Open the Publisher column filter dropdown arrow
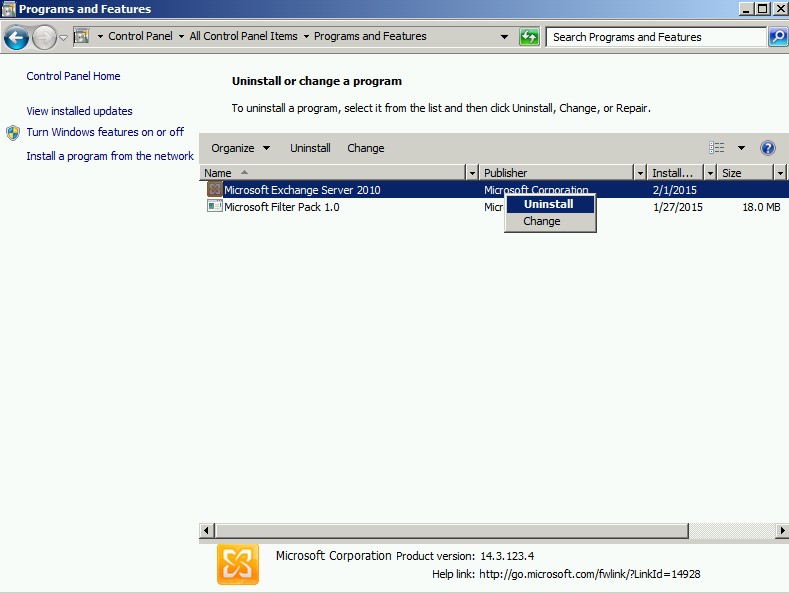The height and width of the screenshot is (593, 789). (640, 173)
